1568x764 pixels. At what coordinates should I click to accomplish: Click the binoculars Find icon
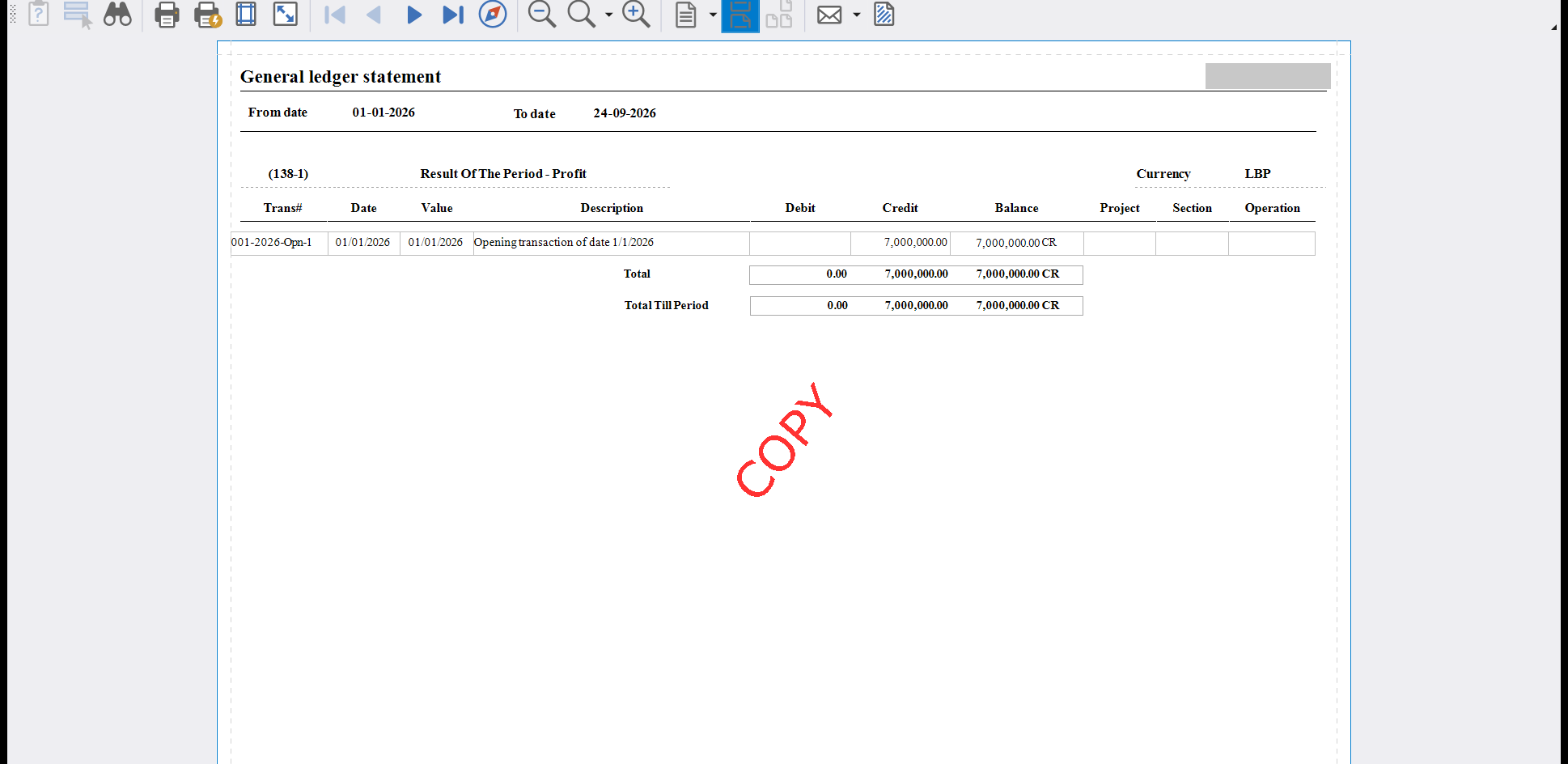[117, 15]
